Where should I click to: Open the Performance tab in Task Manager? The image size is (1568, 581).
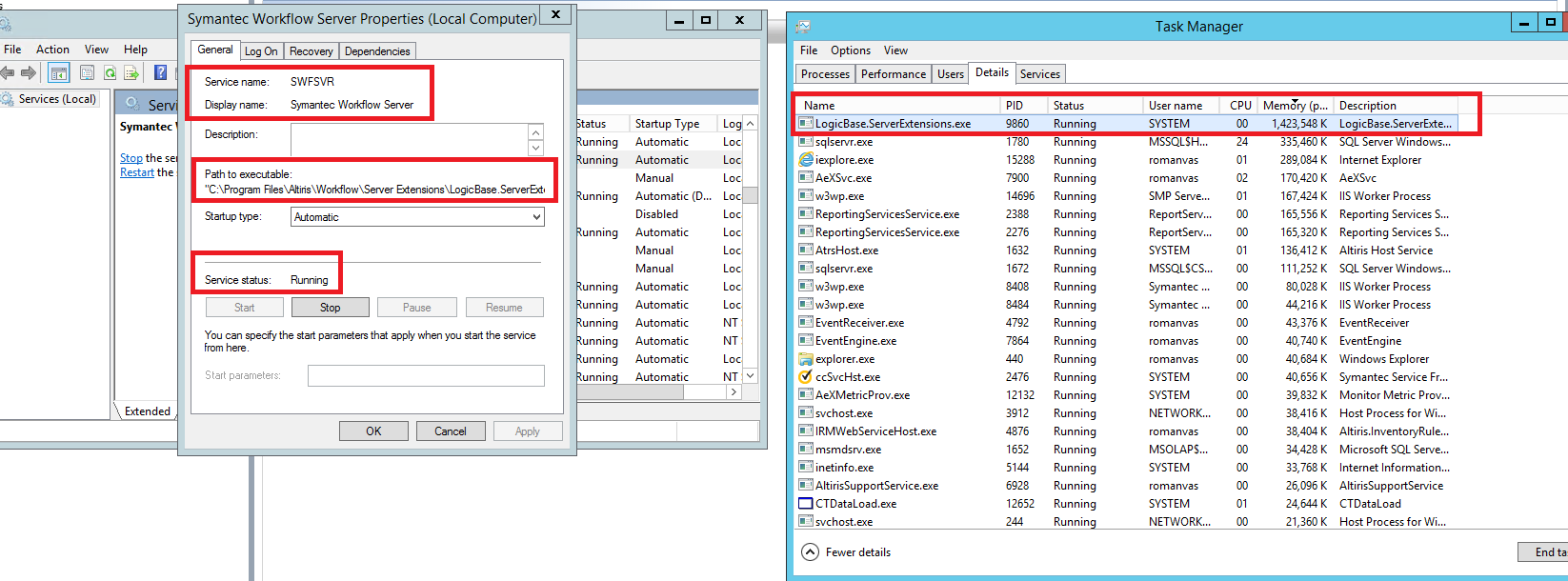[894, 74]
